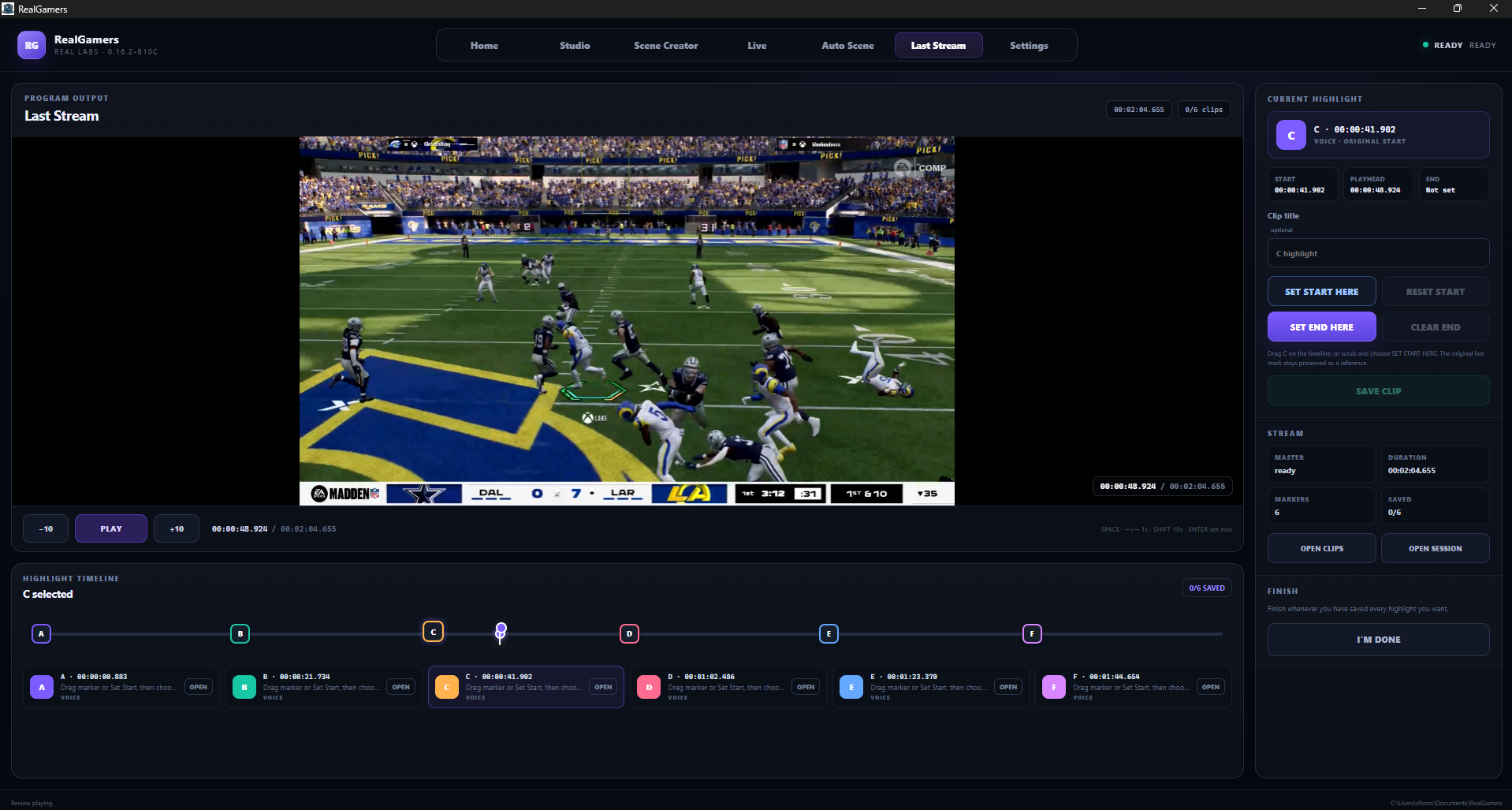Click the DURATION 00:02:04.655 box
This screenshot has height=810, width=1512.
tap(1435, 465)
